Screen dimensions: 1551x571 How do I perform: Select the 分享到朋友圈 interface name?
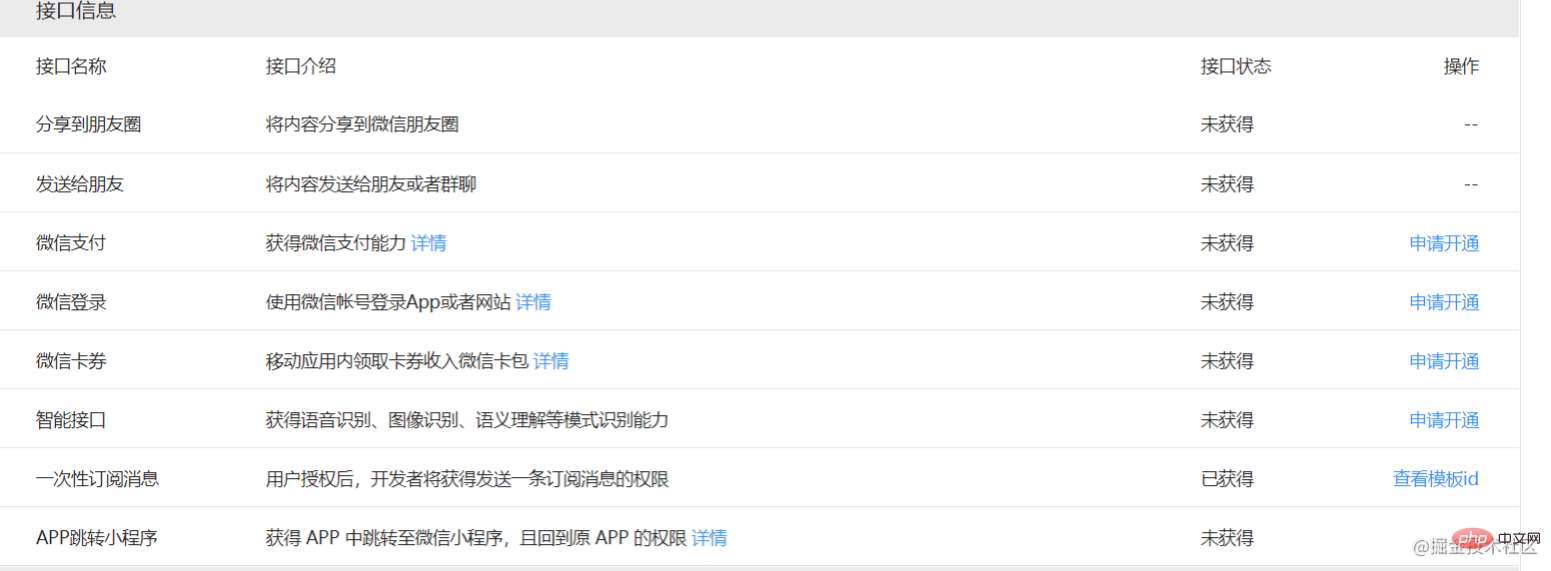pyautogui.click(x=89, y=125)
